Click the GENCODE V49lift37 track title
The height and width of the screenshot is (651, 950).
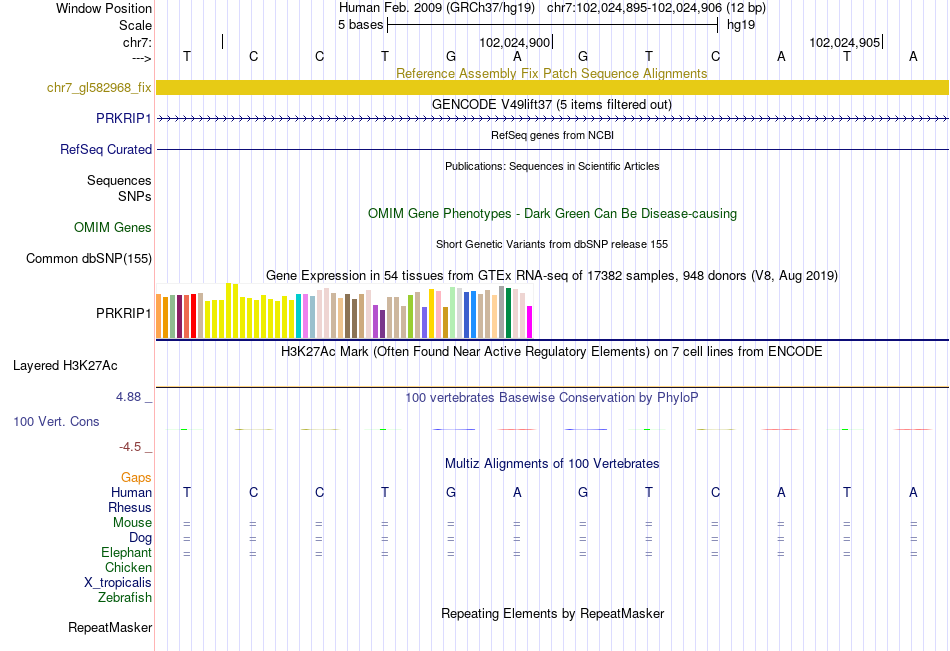coord(551,104)
